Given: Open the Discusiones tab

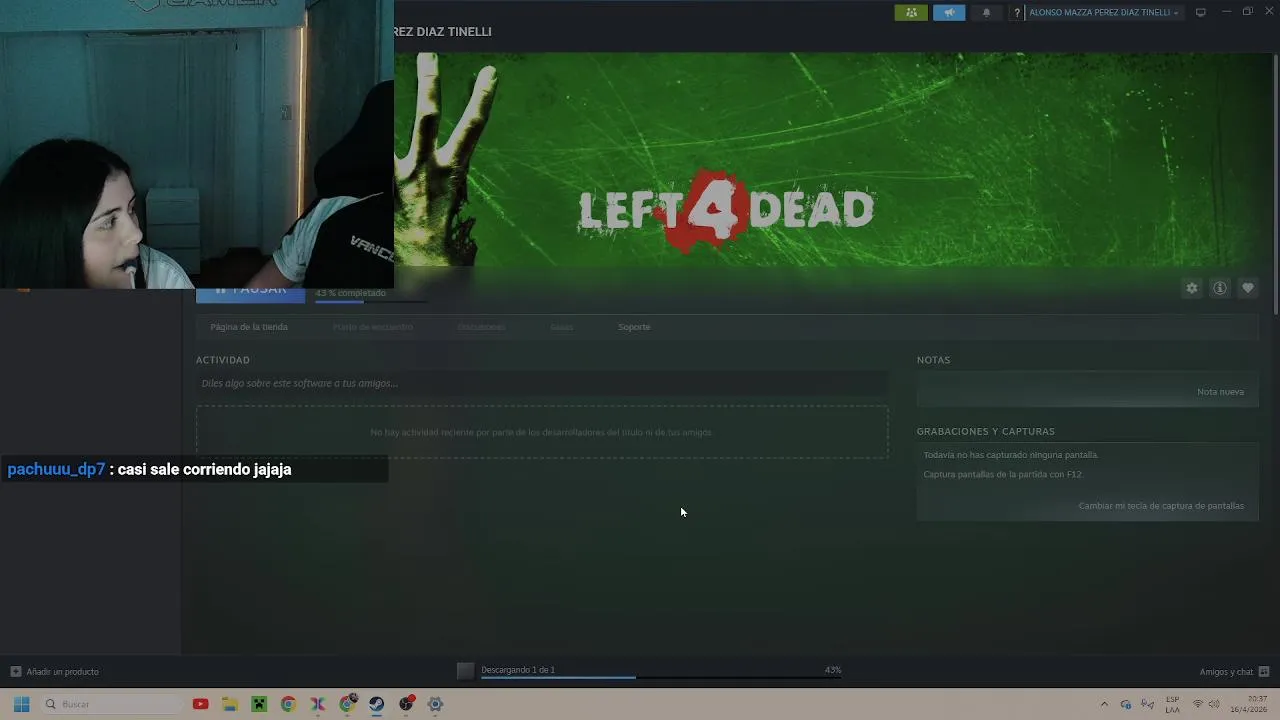Looking at the screenshot, I should 481,327.
